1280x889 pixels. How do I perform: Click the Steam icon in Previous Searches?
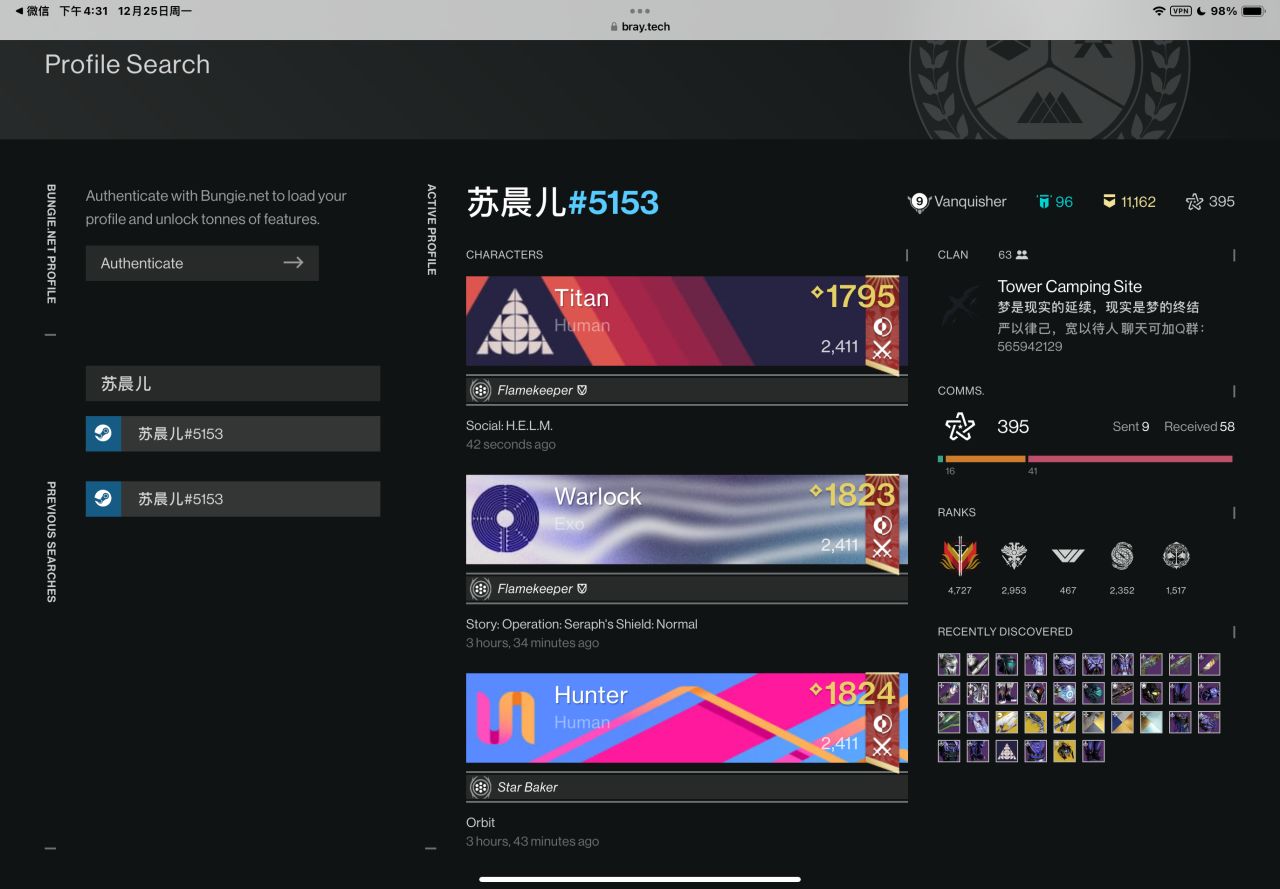tap(103, 499)
